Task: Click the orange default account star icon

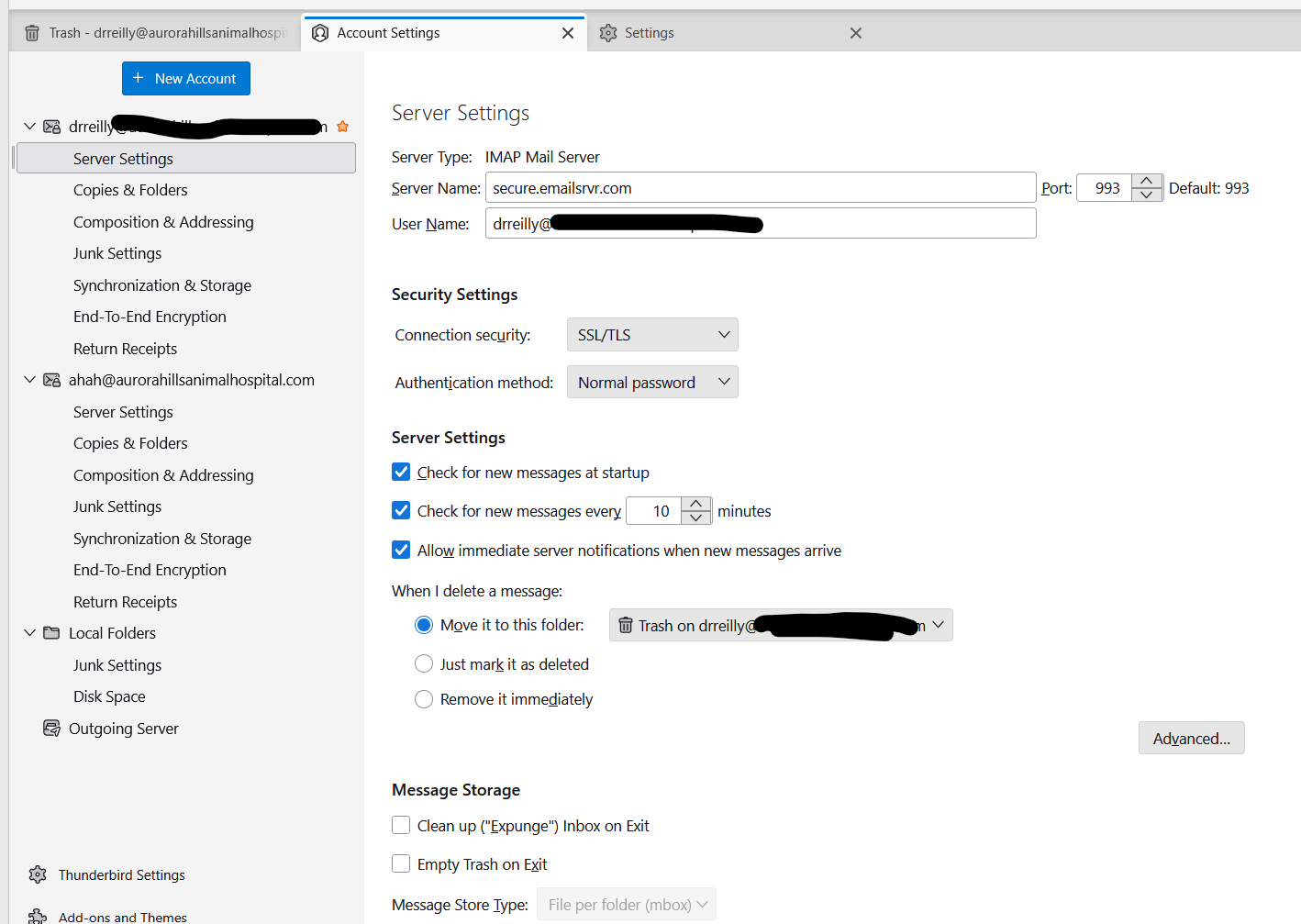Action: tap(342, 127)
